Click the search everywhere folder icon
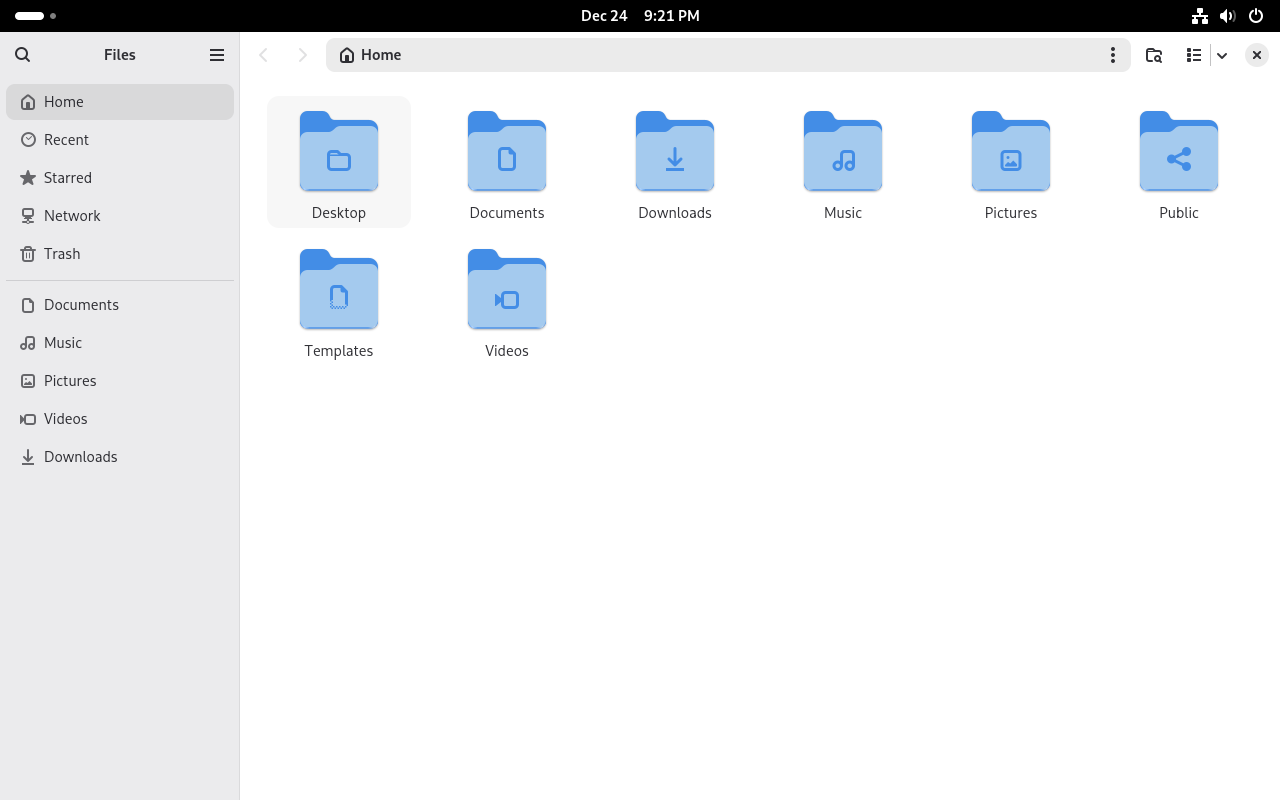The height and width of the screenshot is (800, 1280). point(1154,55)
